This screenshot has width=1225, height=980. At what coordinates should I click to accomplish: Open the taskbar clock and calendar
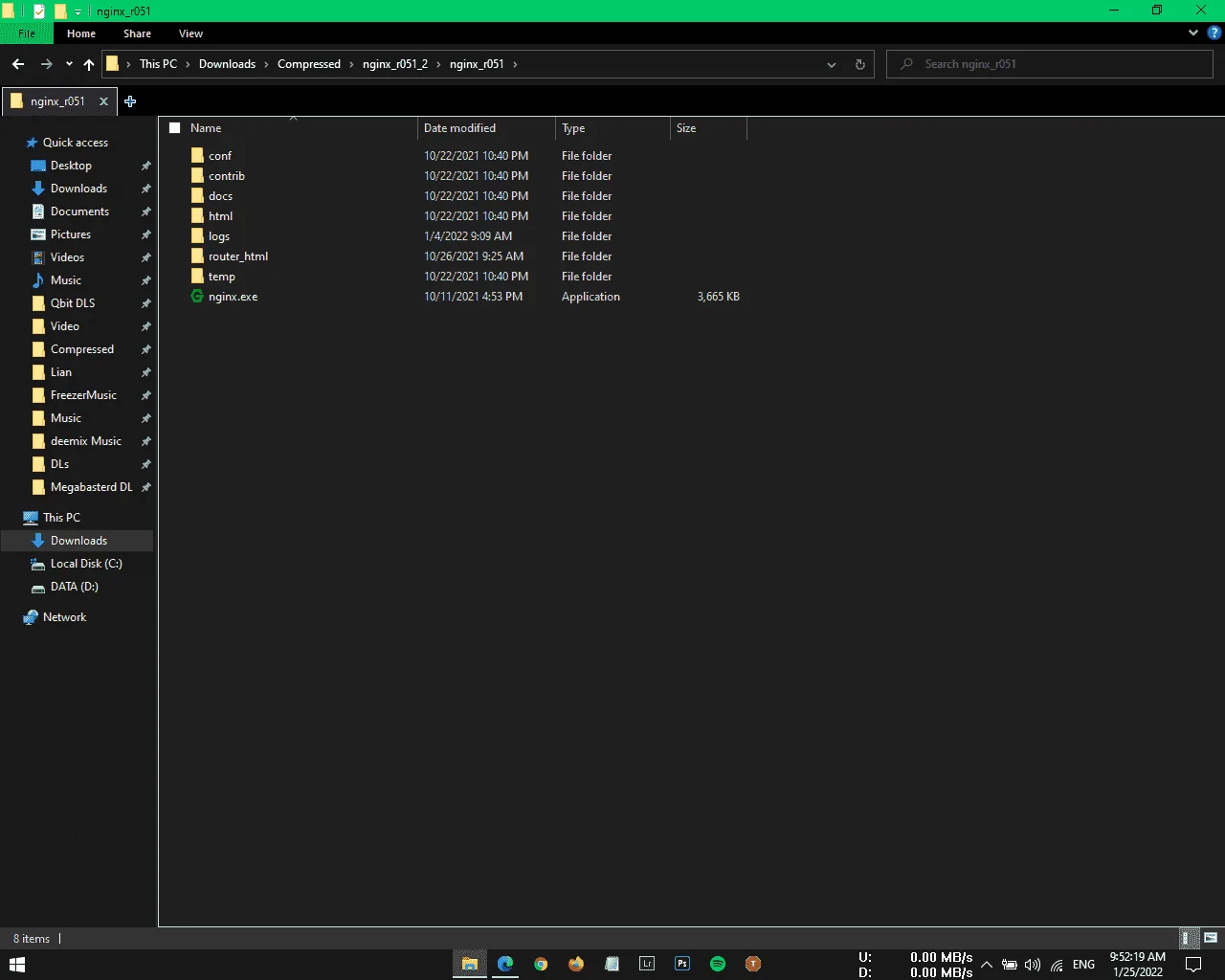(1138, 964)
